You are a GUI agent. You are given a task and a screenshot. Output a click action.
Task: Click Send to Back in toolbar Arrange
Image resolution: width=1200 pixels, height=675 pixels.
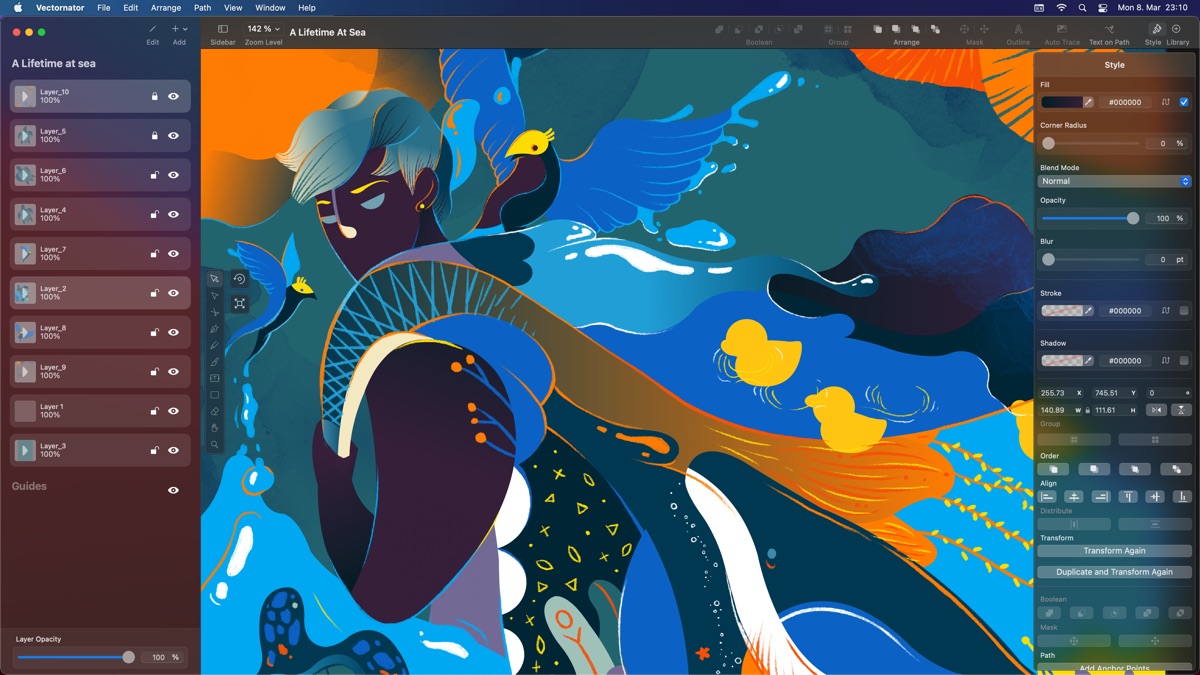pos(935,30)
